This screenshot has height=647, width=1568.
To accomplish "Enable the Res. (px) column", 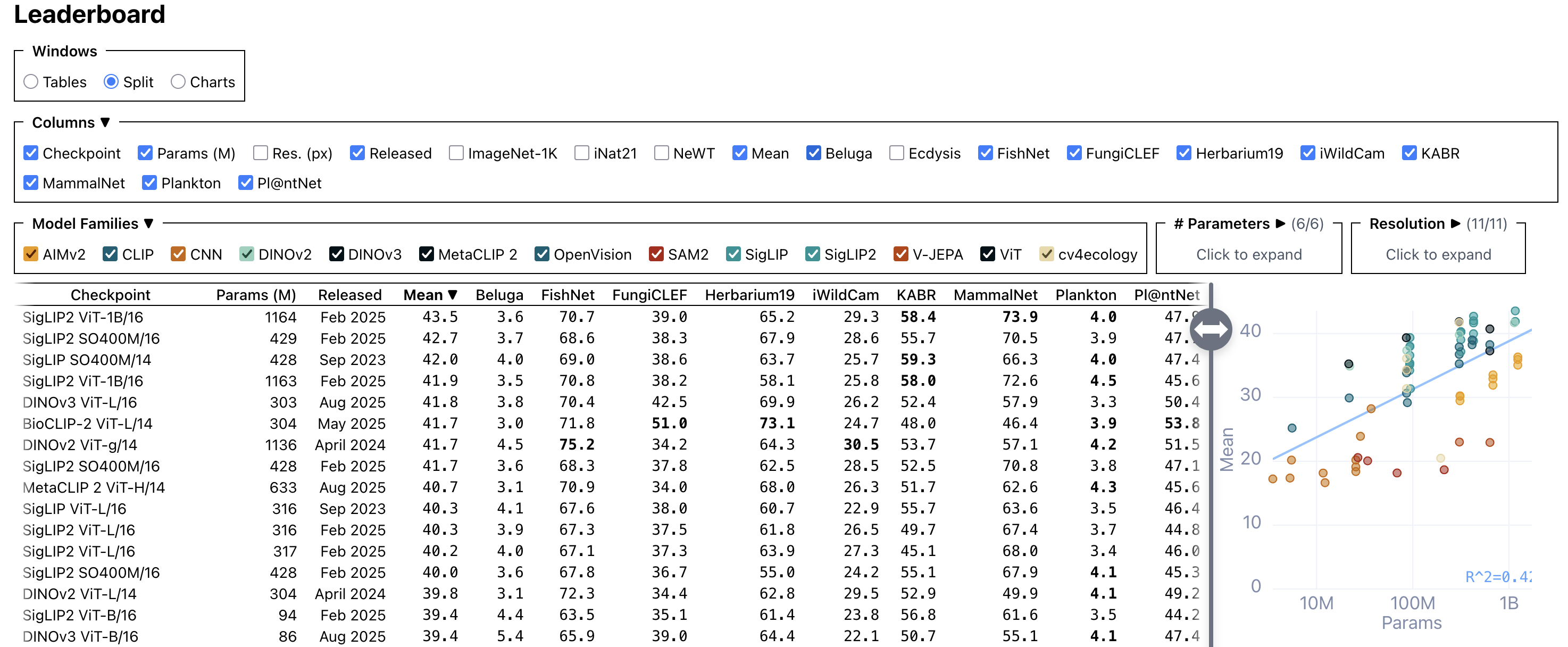I will (x=261, y=153).
